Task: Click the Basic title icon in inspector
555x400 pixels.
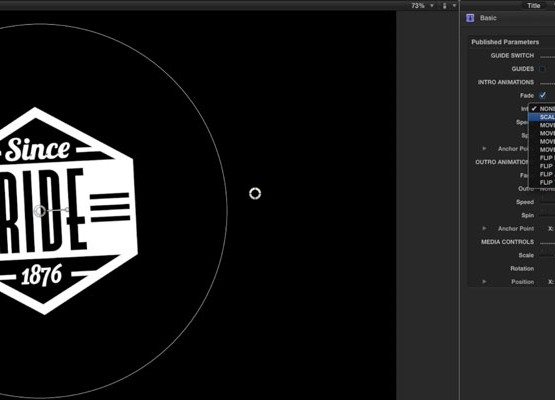Action: pos(470,18)
